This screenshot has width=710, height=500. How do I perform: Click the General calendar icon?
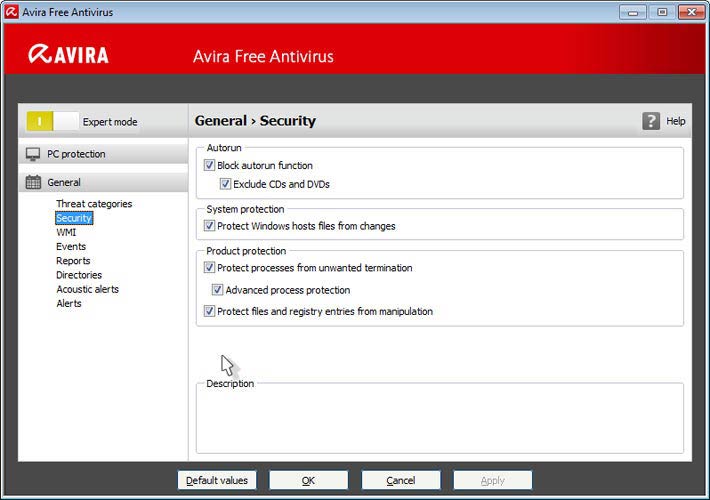pos(33,182)
